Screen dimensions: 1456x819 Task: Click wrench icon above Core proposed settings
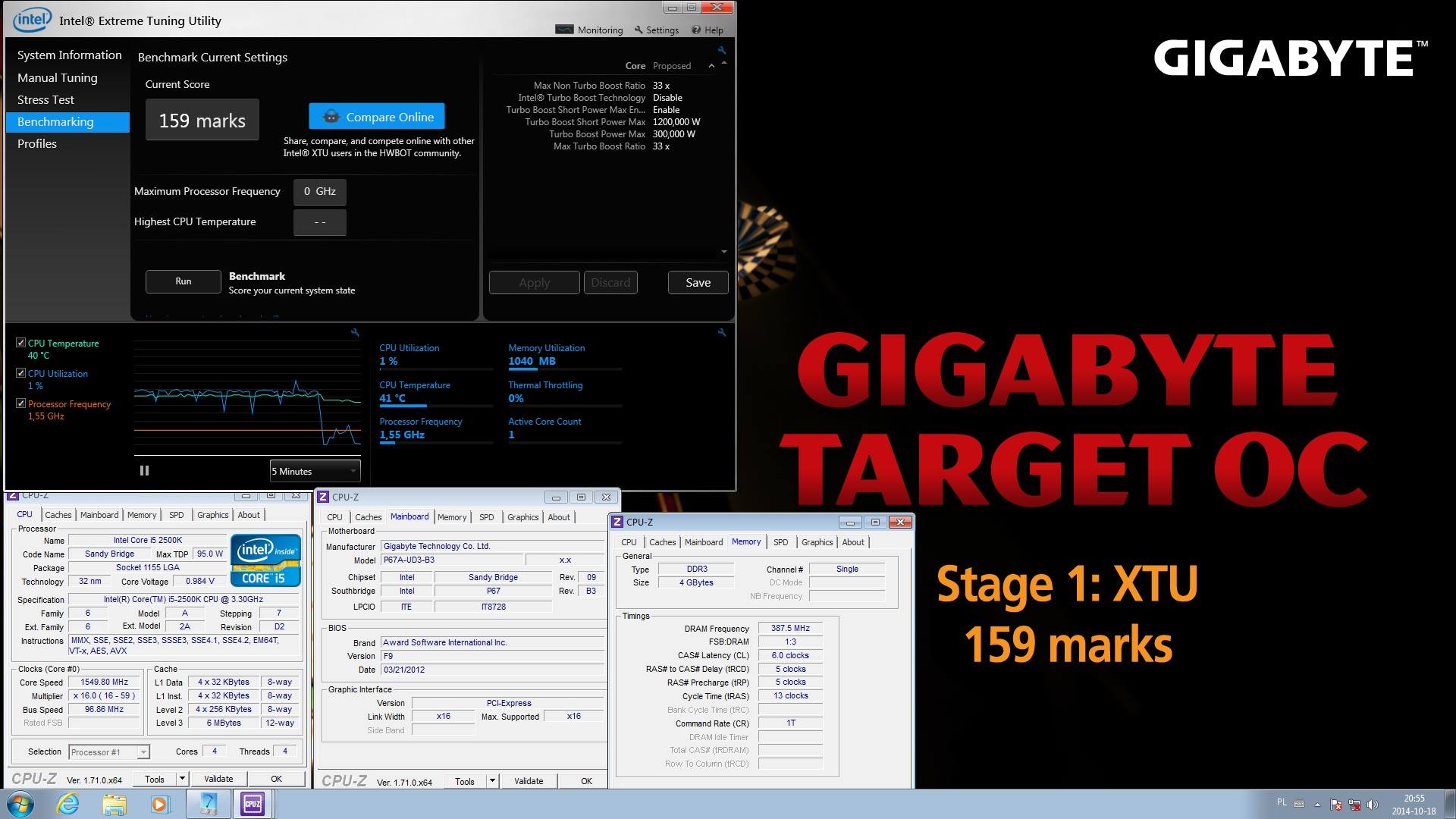(722, 50)
